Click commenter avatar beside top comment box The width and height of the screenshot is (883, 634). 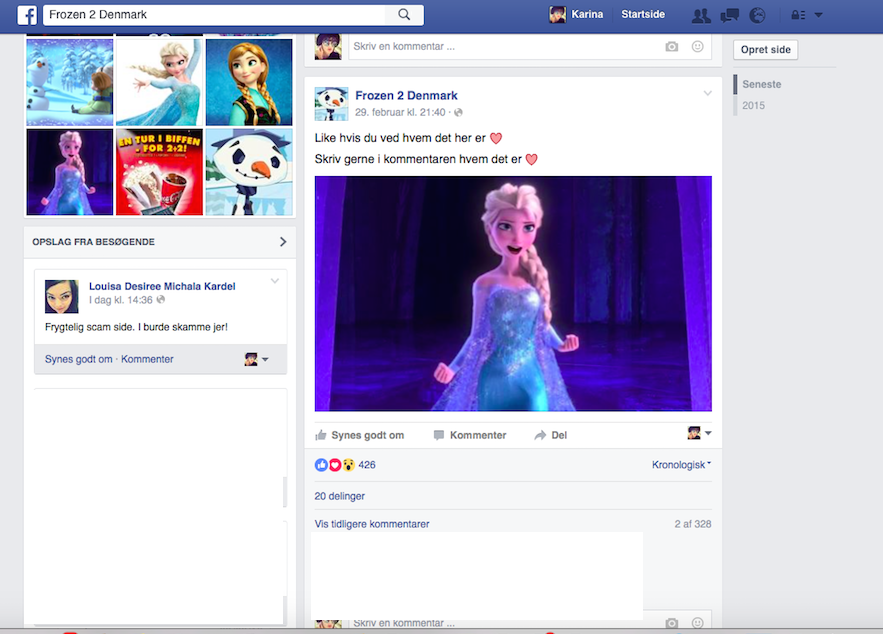[x=328, y=47]
